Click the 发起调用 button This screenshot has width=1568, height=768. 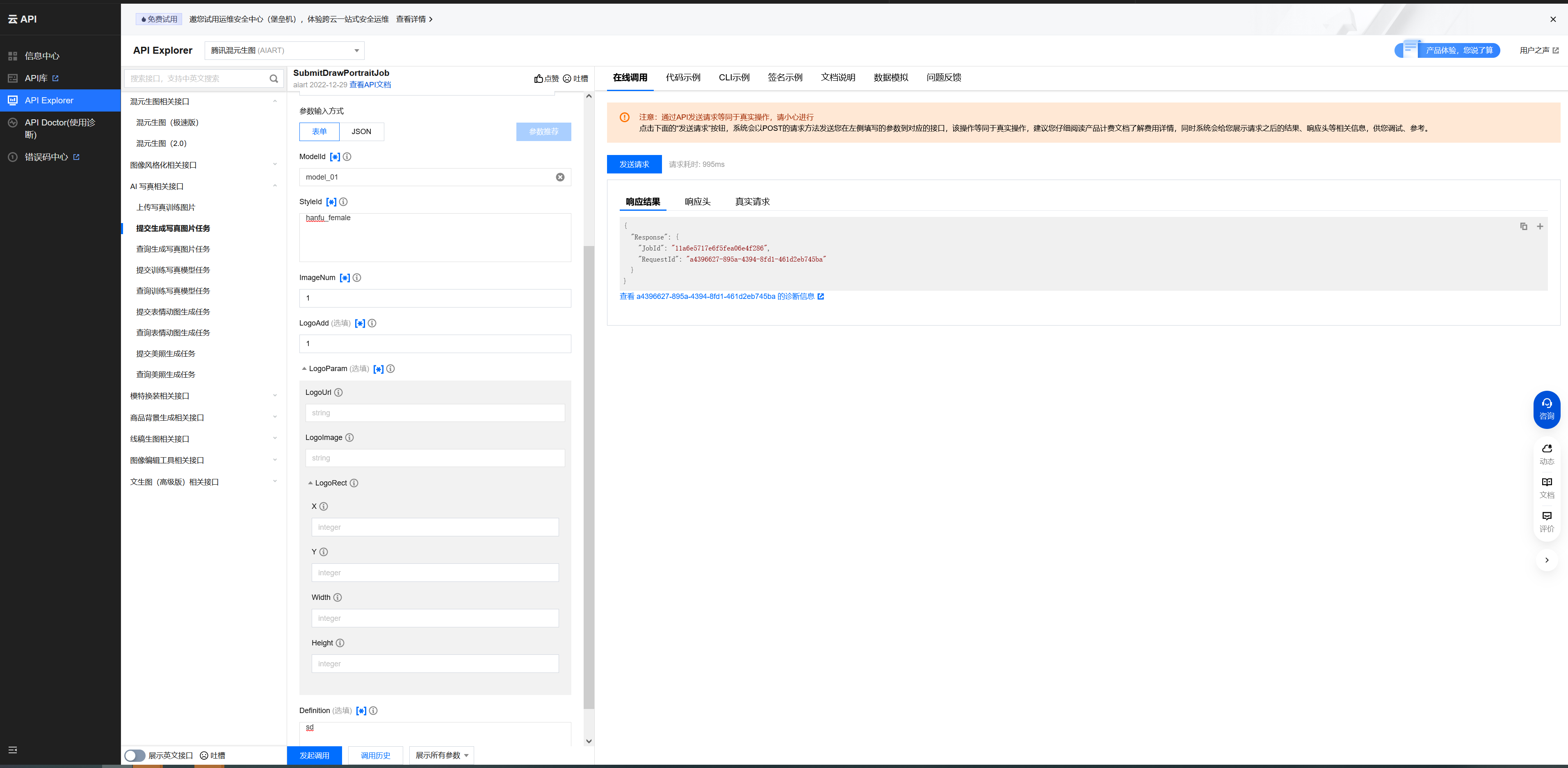(x=315, y=755)
